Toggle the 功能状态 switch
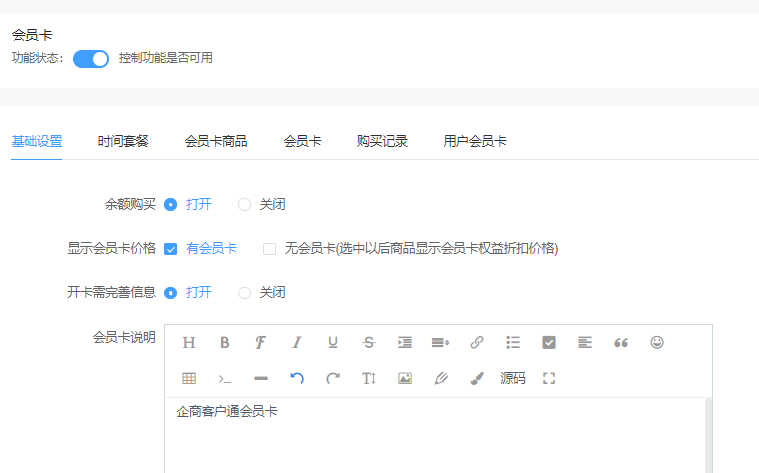 tap(91, 59)
